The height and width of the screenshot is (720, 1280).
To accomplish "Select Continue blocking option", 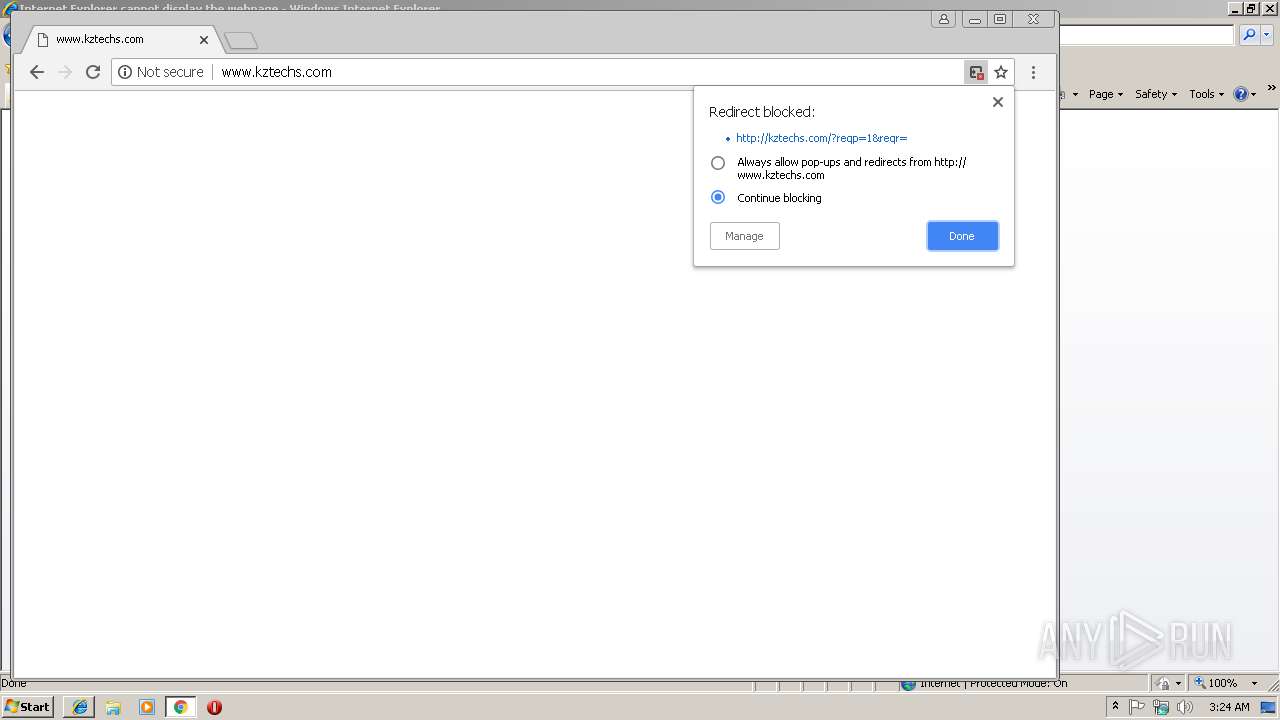I will (x=718, y=197).
